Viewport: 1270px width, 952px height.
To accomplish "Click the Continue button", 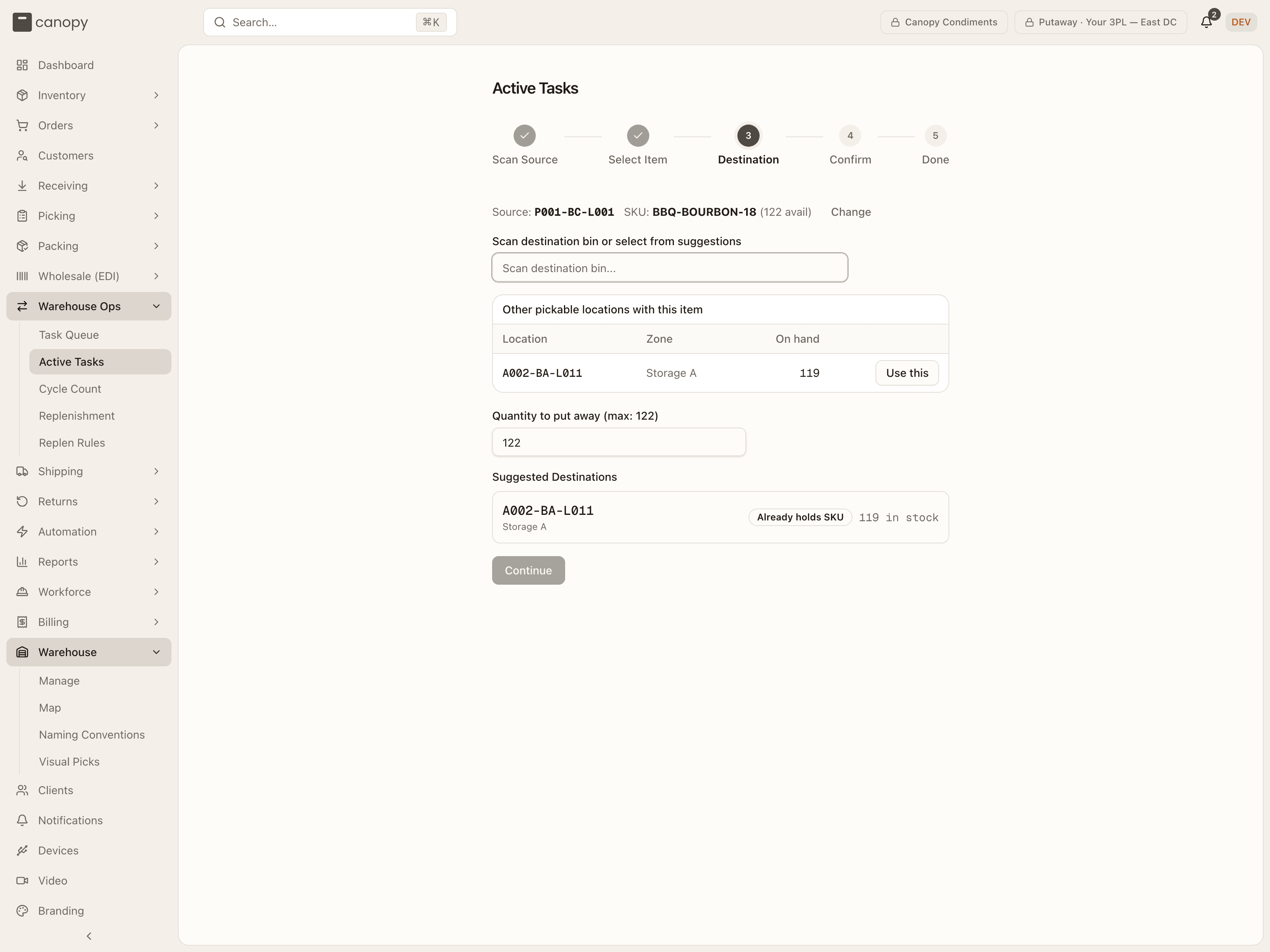I will 528,570.
